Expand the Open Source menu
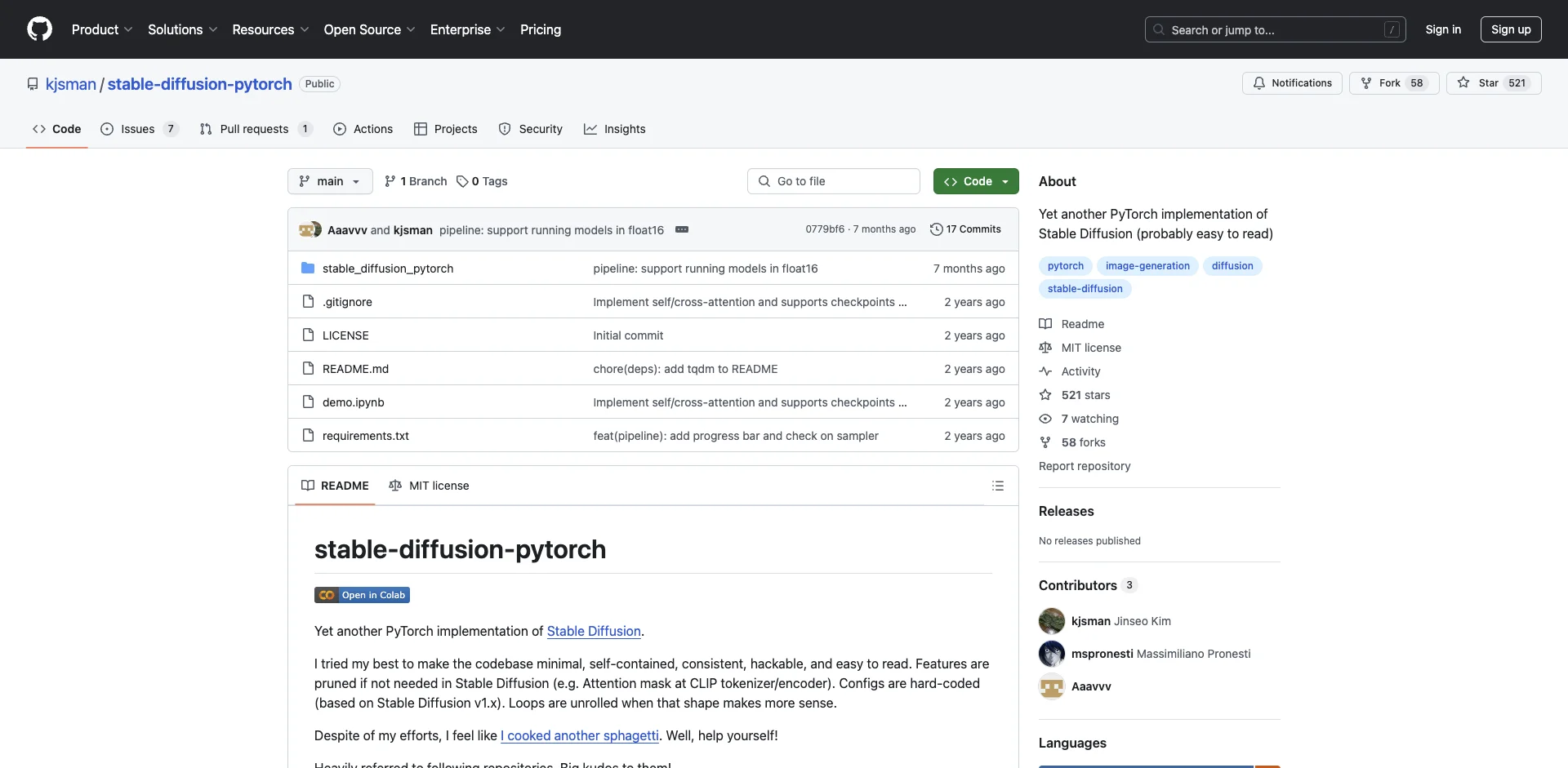The width and height of the screenshot is (1568, 768). [x=369, y=29]
